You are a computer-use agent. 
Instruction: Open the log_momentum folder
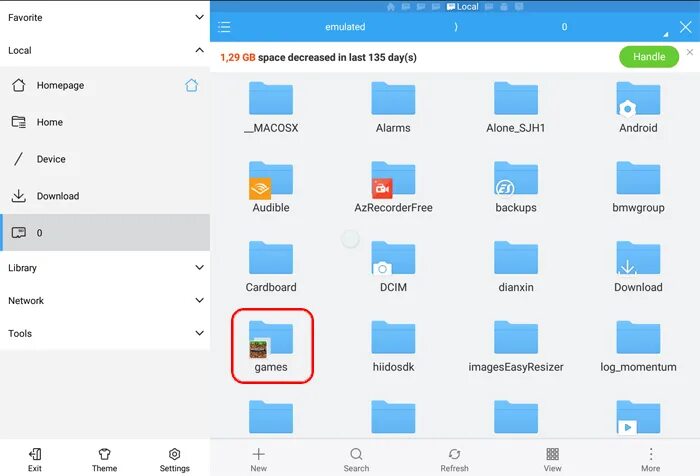tap(638, 347)
